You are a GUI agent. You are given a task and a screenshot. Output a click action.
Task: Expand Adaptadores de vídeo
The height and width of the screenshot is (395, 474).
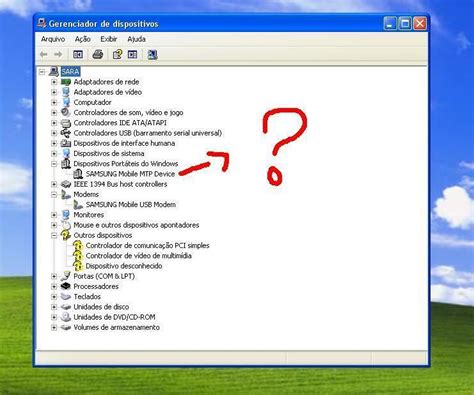tap(54, 92)
